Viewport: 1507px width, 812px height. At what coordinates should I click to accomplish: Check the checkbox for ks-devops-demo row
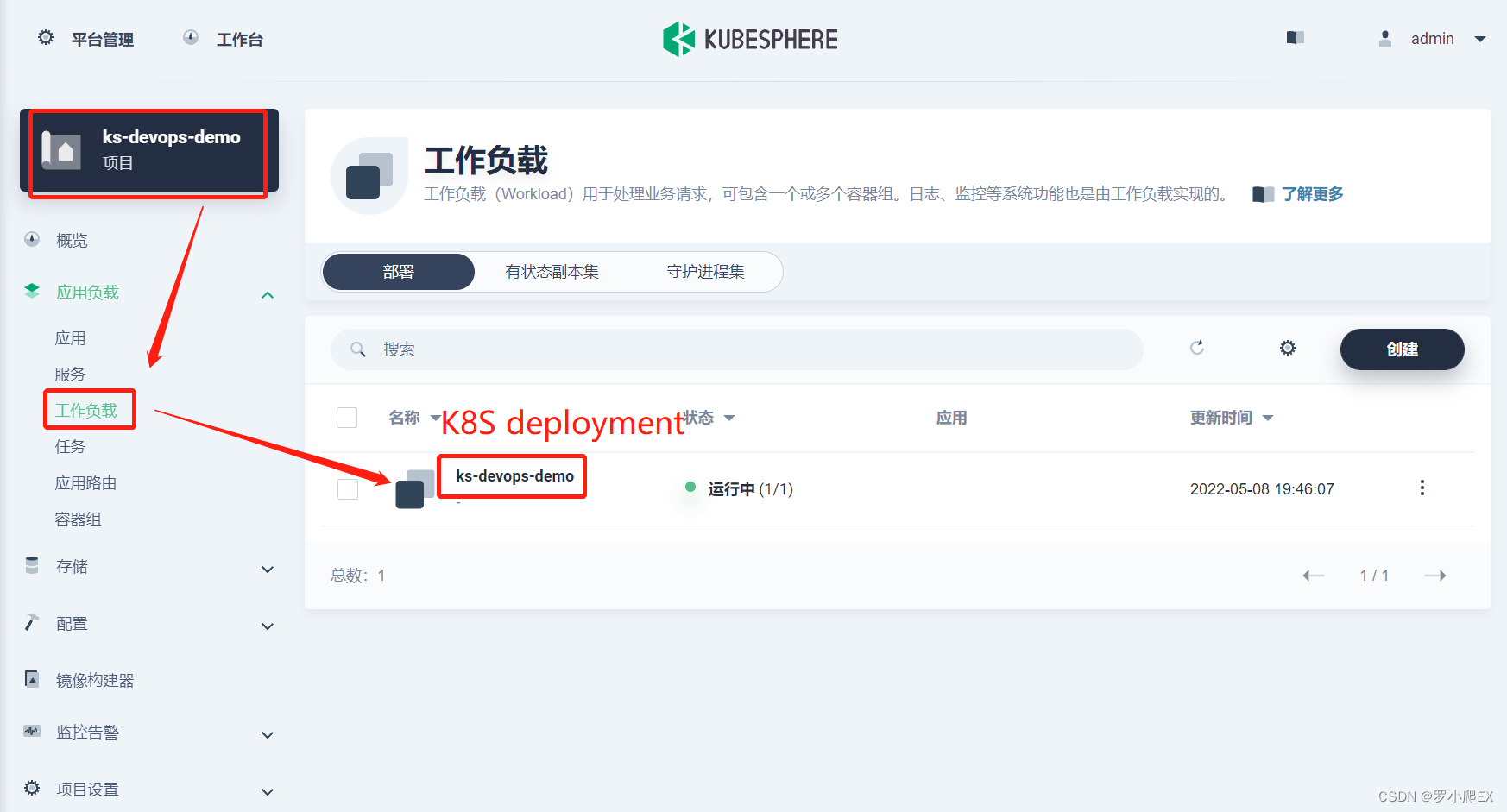pos(347,488)
